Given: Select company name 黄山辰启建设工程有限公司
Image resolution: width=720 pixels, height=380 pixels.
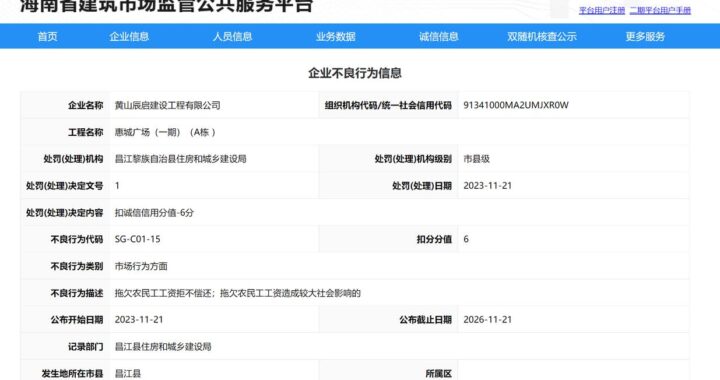Looking at the screenshot, I should click(x=168, y=106).
